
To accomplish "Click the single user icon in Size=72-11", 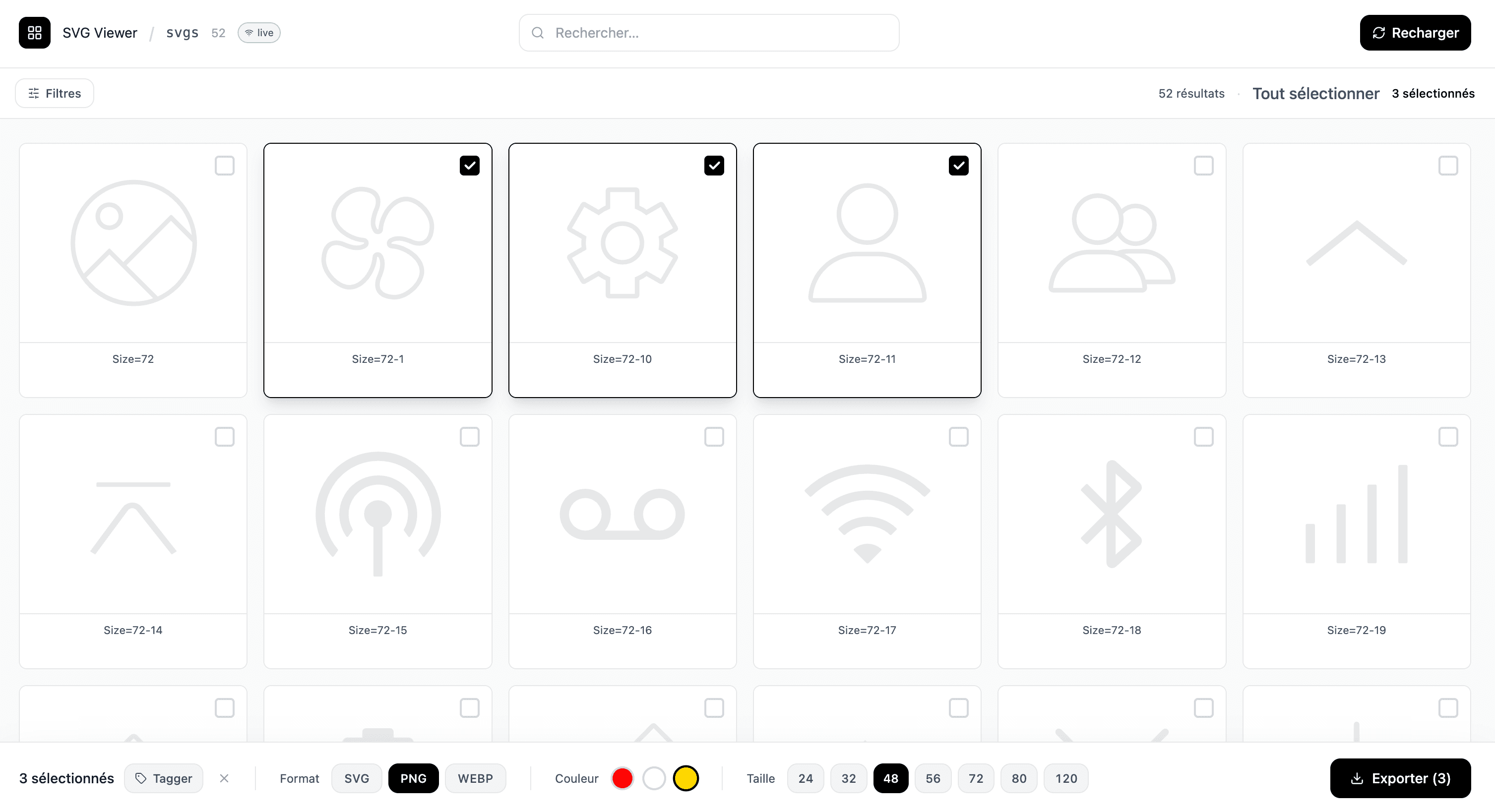I will point(867,242).
